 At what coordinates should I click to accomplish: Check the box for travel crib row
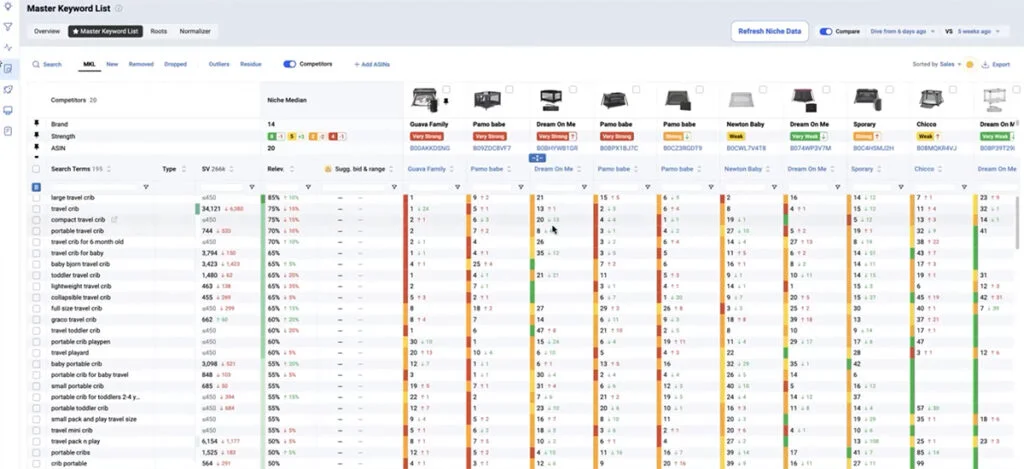coord(37,209)
